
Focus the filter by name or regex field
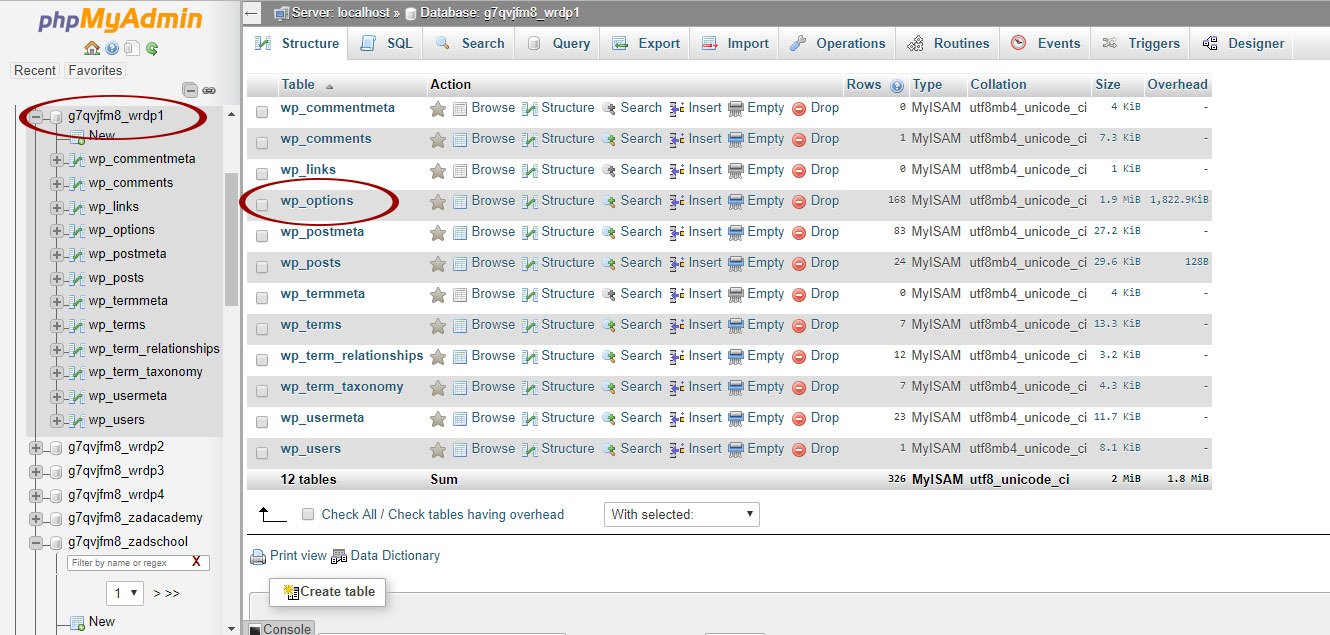127,562
